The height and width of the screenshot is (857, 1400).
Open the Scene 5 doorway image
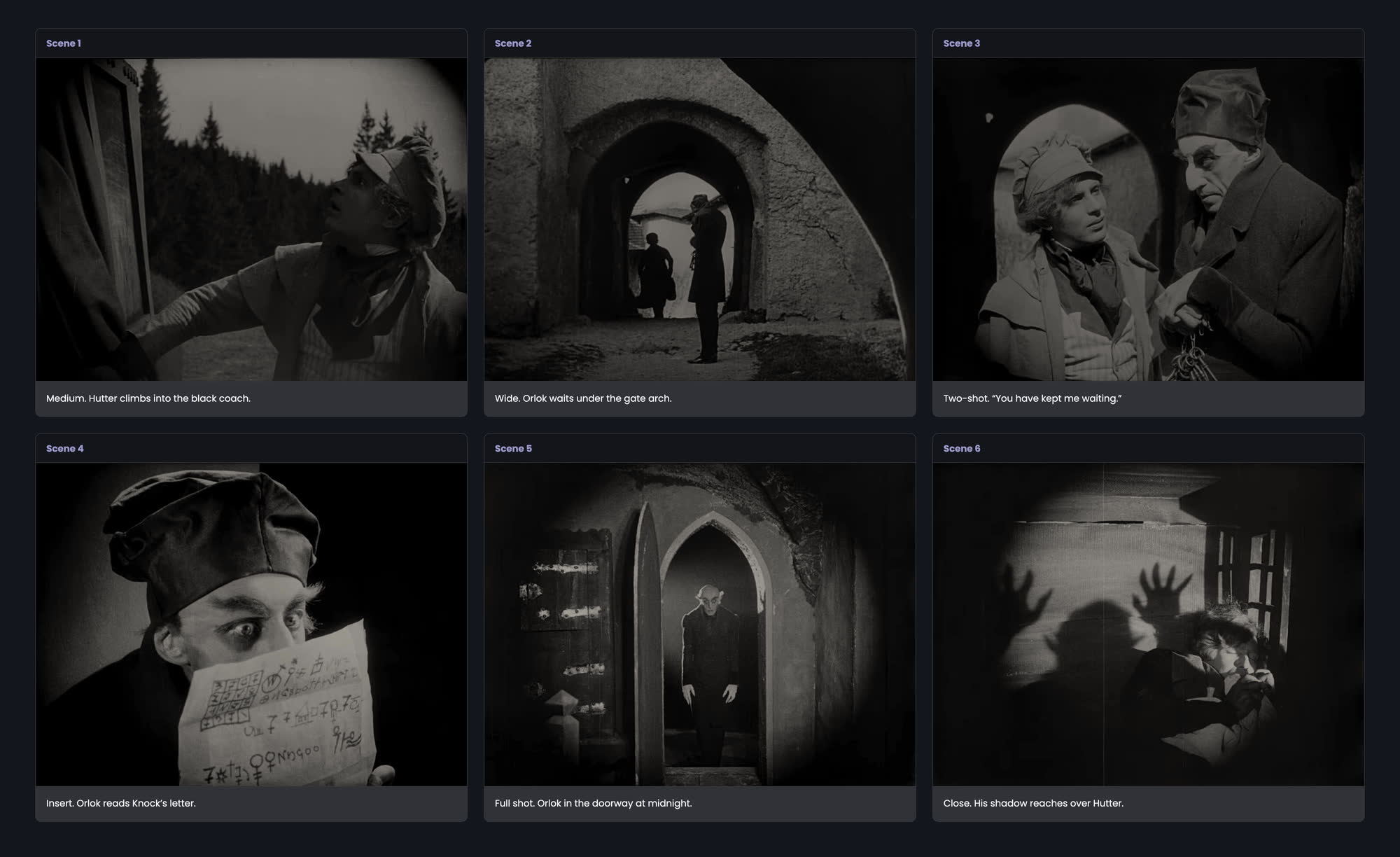[700, 625]
